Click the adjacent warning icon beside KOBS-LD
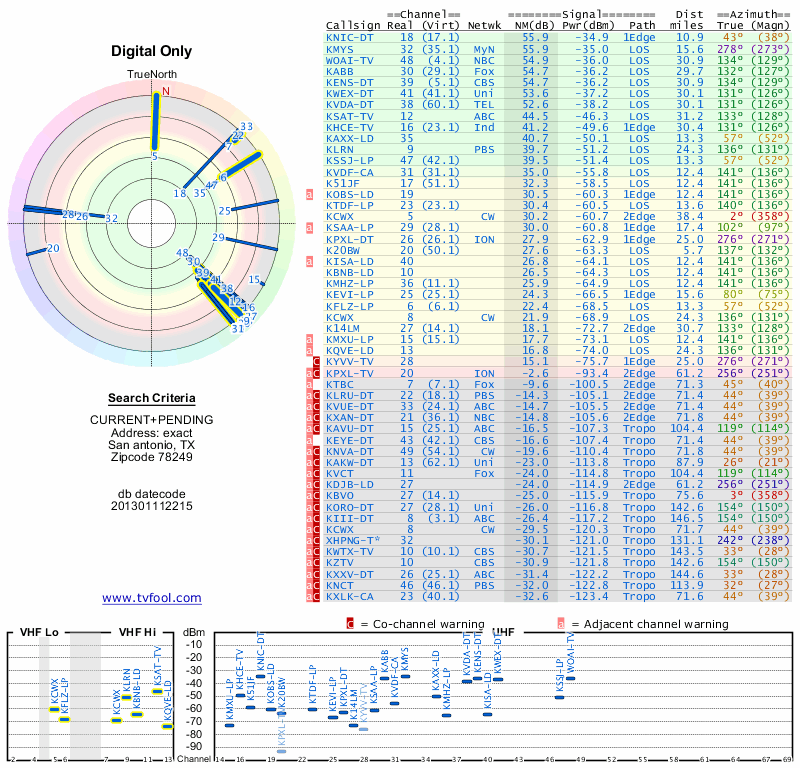 (309, 194)
